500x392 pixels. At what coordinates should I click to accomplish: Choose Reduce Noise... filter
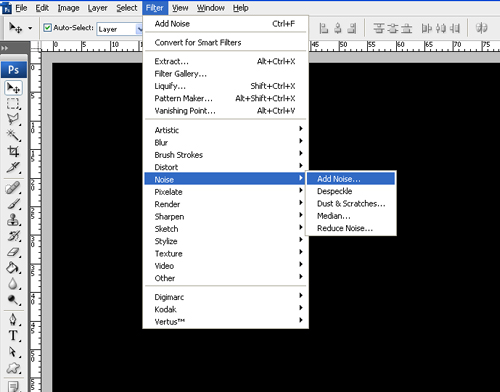point(351,228)
